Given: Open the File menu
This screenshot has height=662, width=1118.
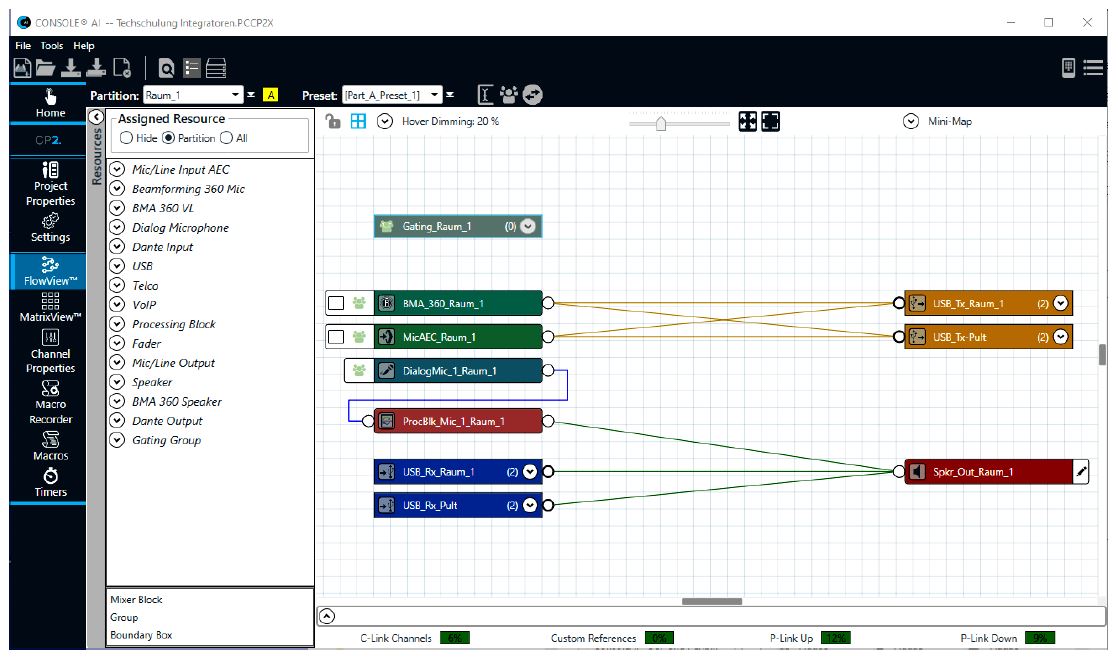Looking at the screenshot, I should [x=23, y=46].
